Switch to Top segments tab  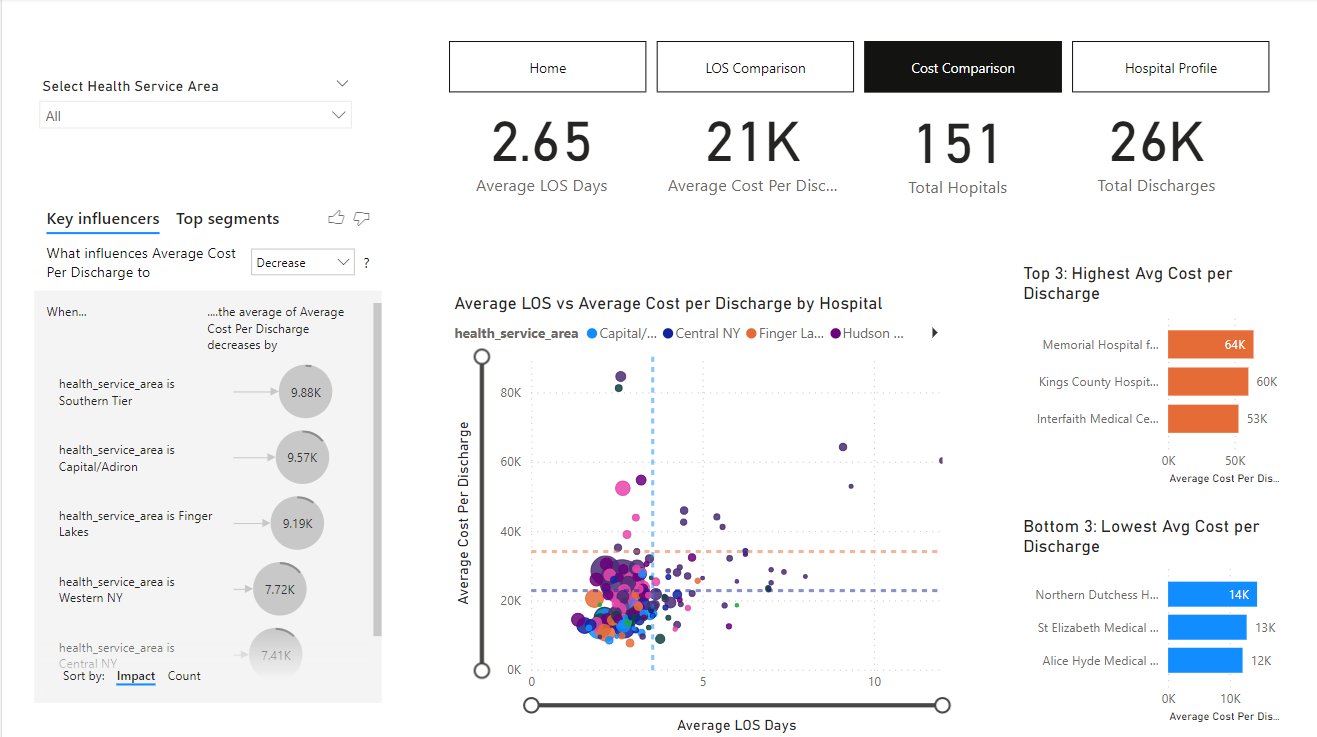tap(227, 219)
